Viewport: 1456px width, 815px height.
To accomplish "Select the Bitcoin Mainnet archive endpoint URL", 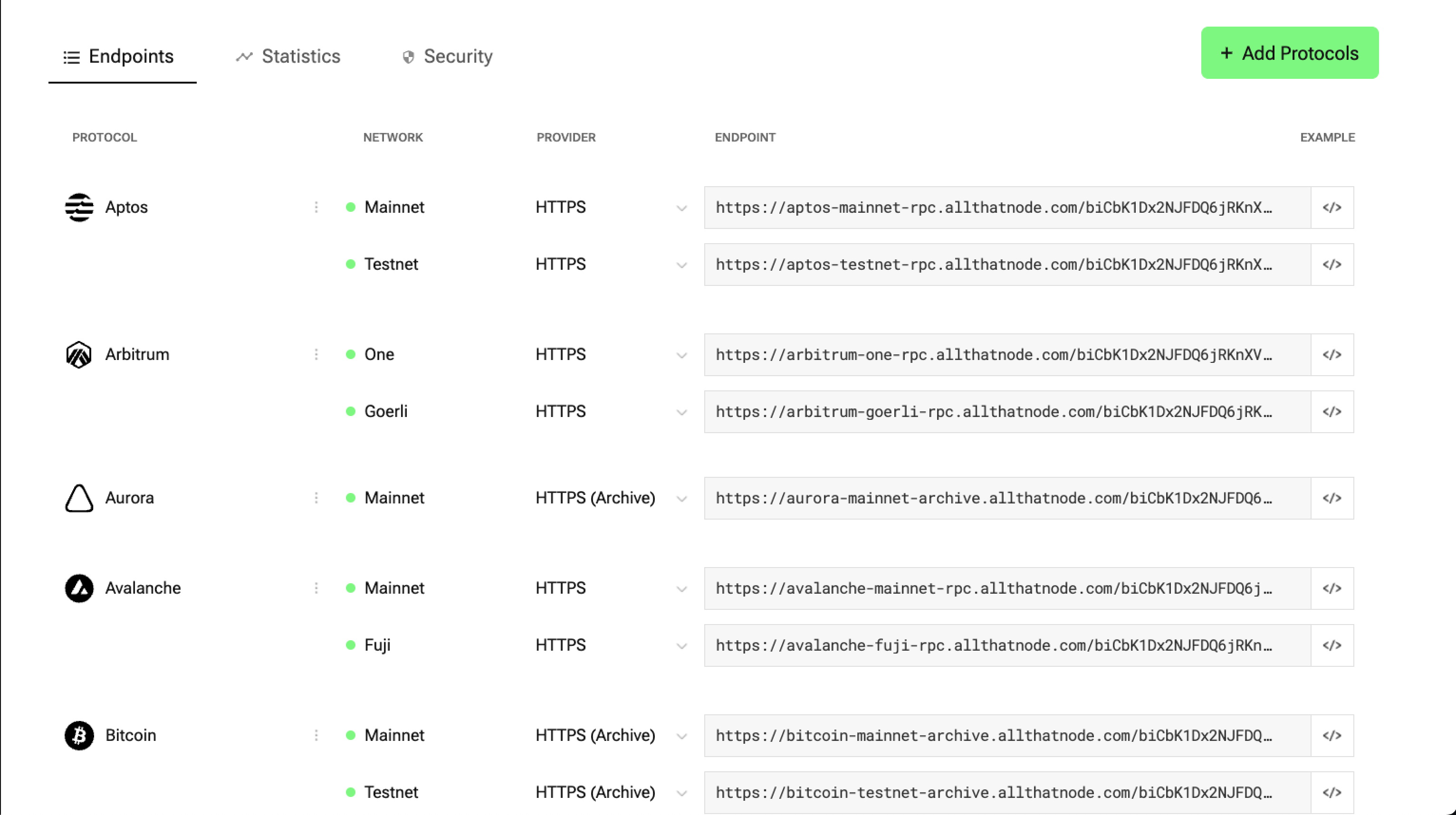I will (1007, 736).
